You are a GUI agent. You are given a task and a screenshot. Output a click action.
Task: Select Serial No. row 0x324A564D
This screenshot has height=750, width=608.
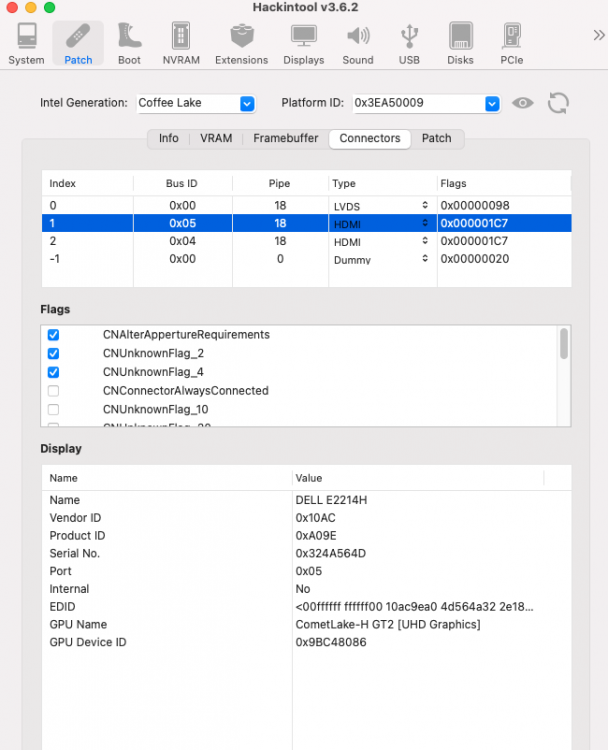(306, 553)
